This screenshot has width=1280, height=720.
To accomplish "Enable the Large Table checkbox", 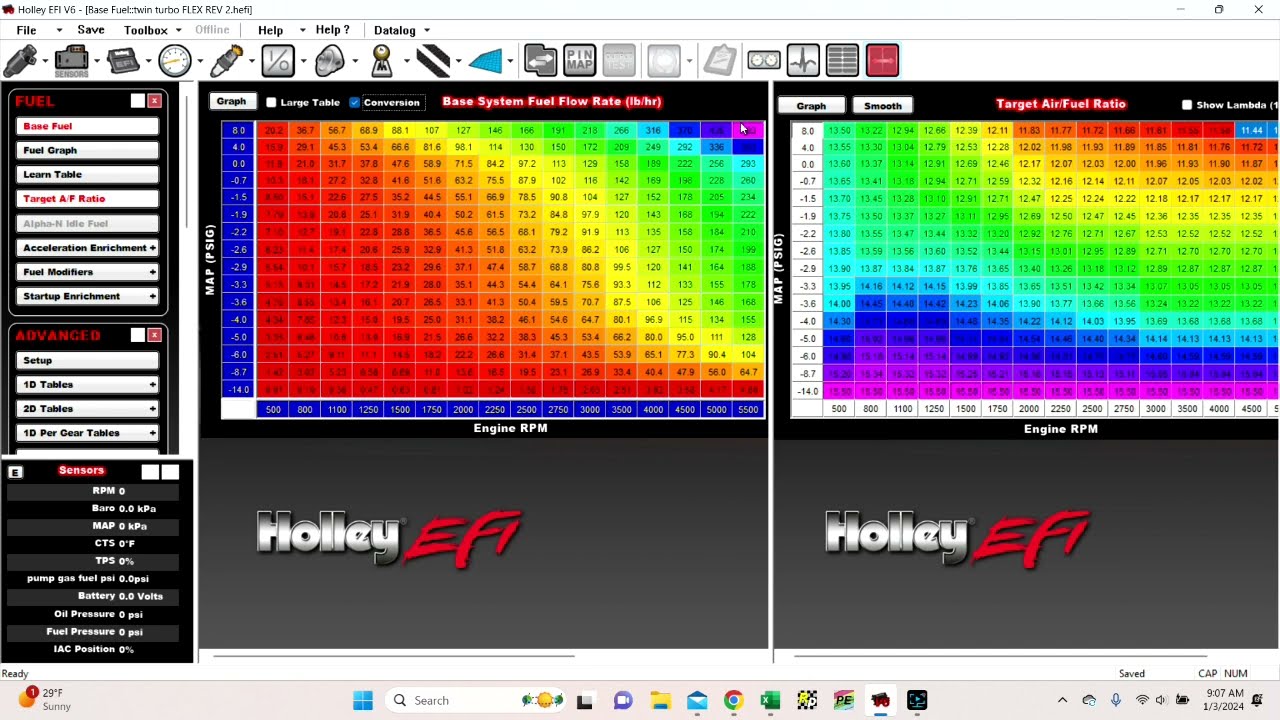I will 271,102.
